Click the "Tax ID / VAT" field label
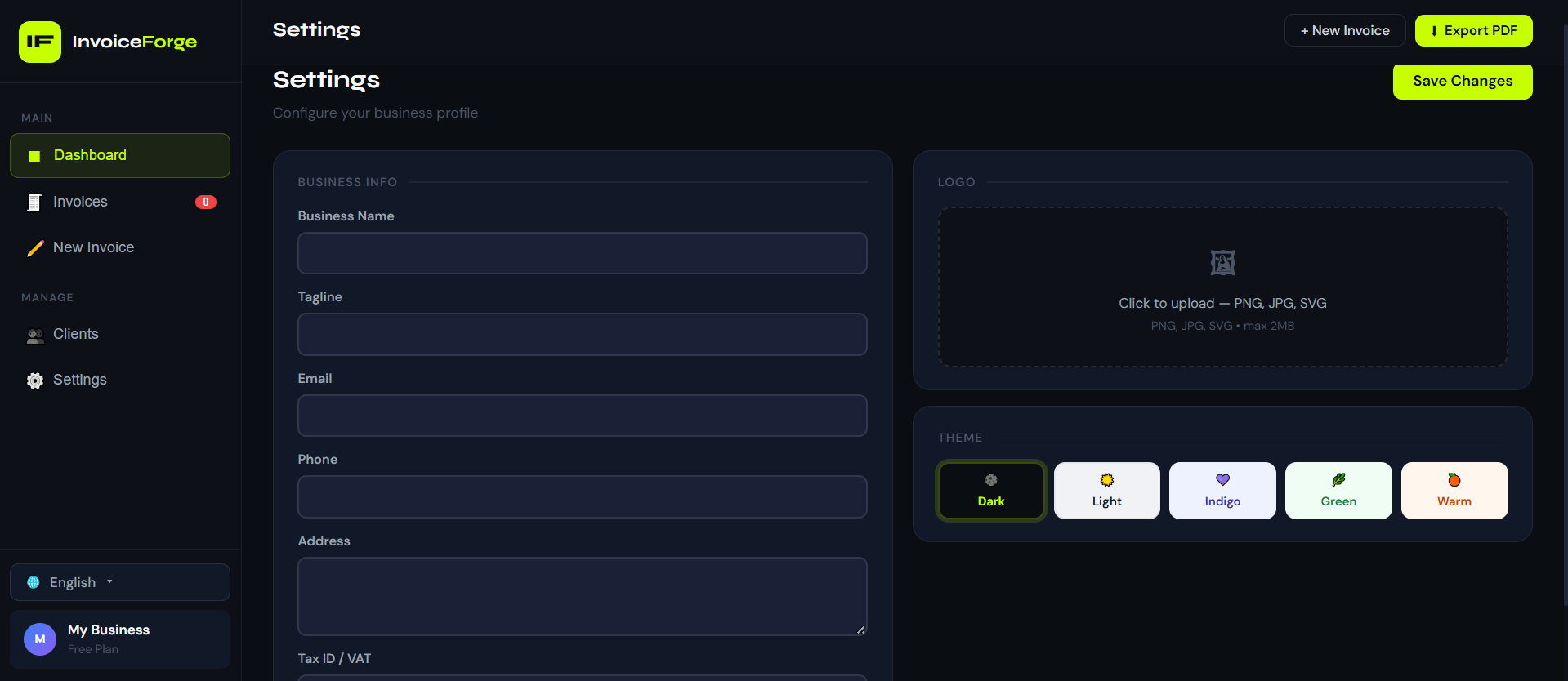1568x681 pixels. tap(334, 658)
